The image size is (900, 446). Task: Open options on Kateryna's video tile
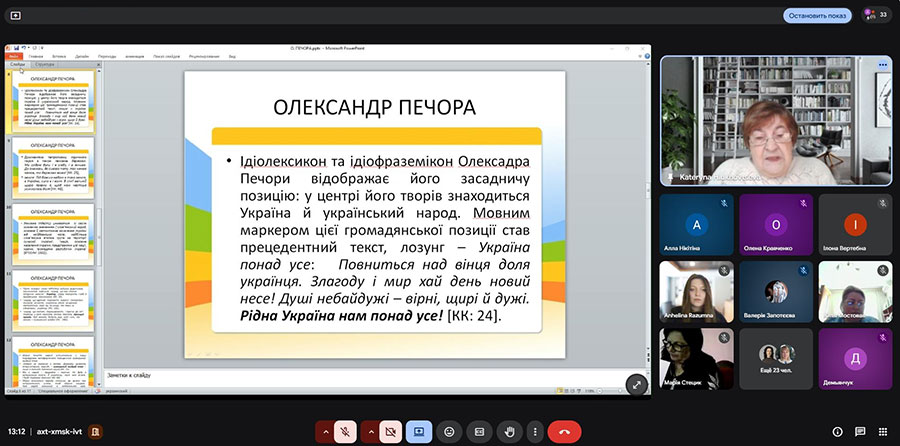point(882,65)
